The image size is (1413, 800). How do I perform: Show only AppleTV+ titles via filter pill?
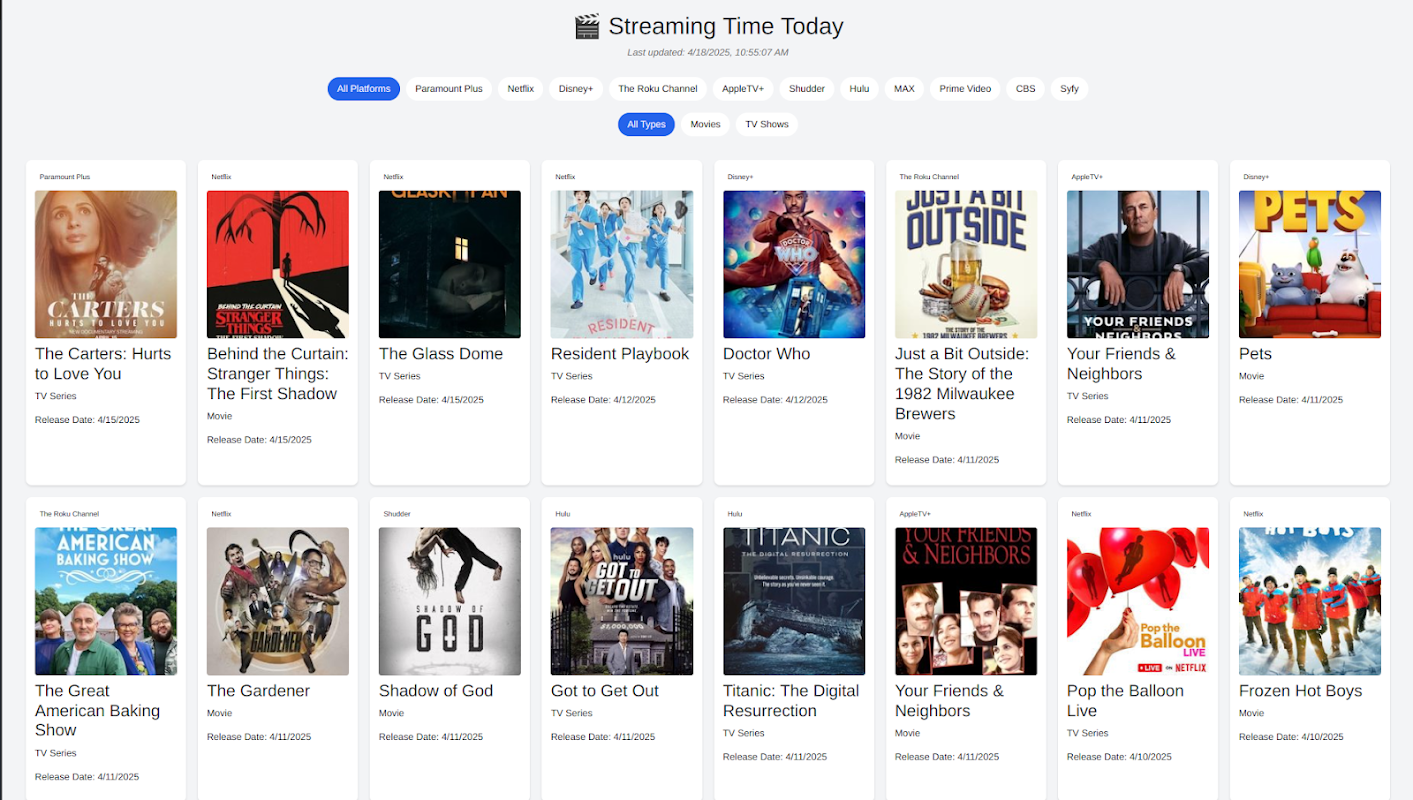(x=743, y=89)
